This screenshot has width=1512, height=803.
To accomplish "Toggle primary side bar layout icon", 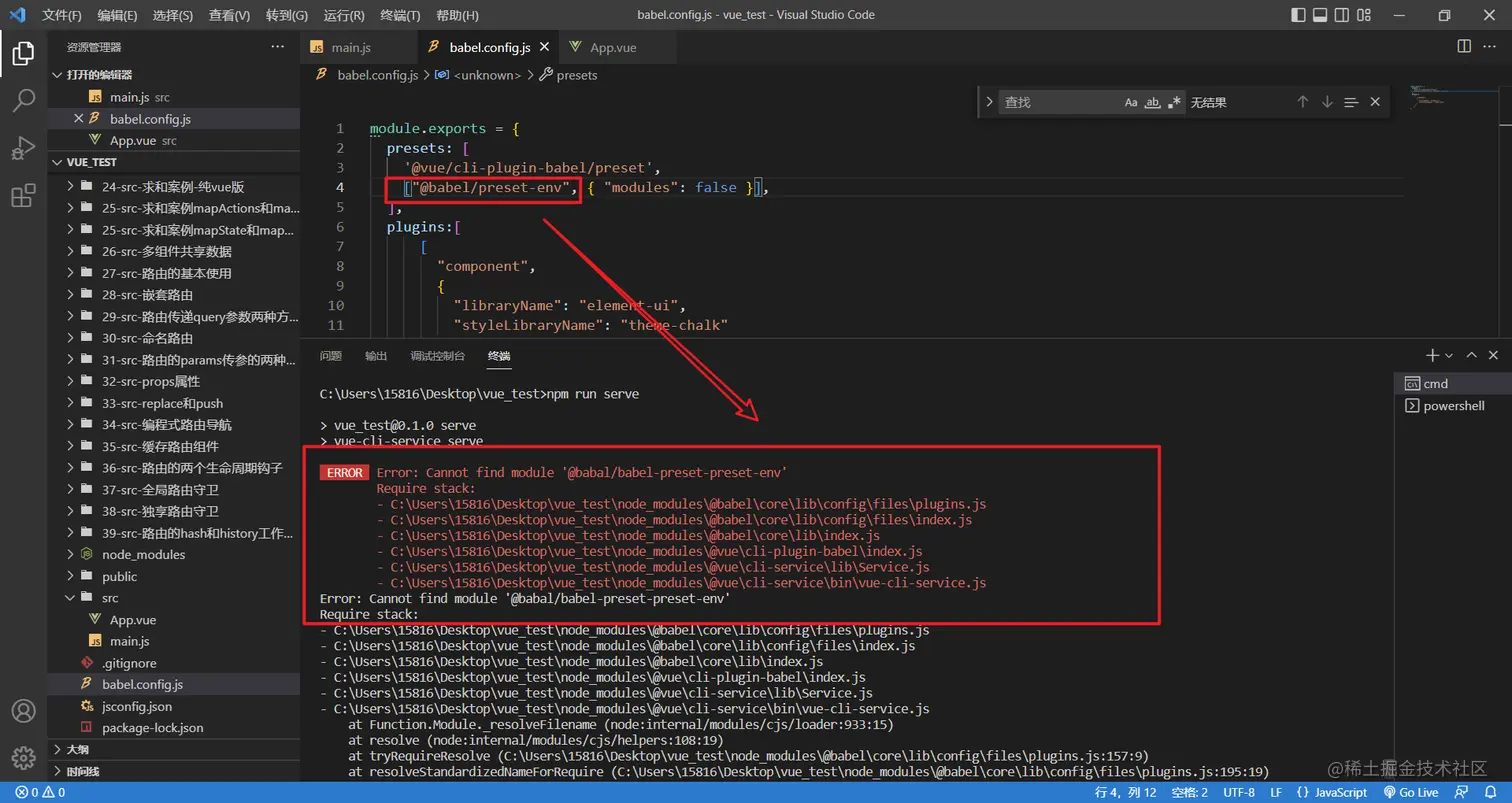I will pos(1297,15).
